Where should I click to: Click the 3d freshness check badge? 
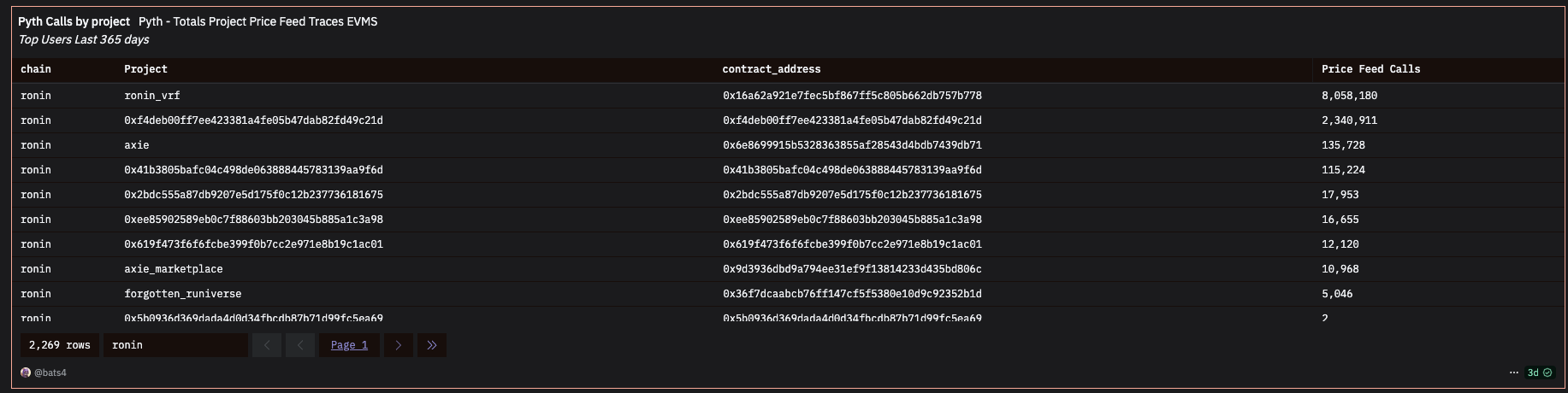tap(1540, 372)
